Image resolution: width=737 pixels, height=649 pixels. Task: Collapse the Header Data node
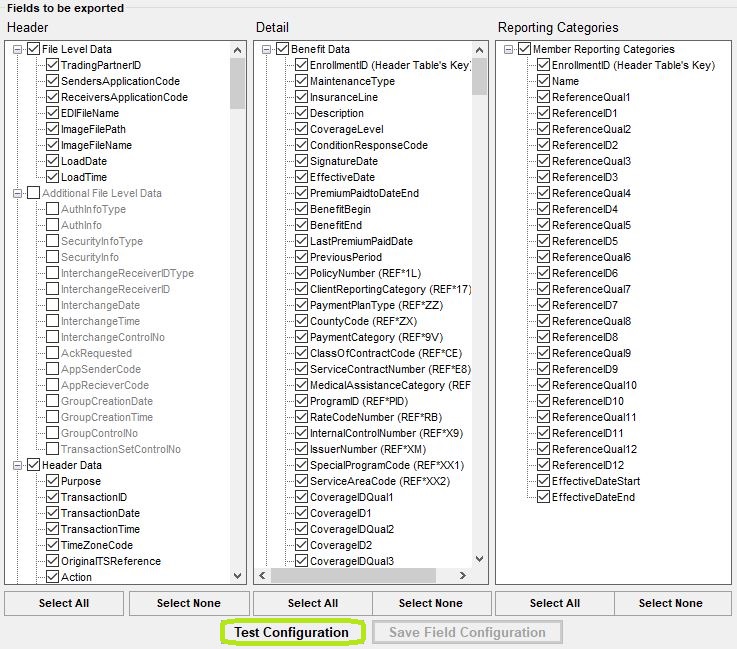pyautogui.click(x=17, y=465)
